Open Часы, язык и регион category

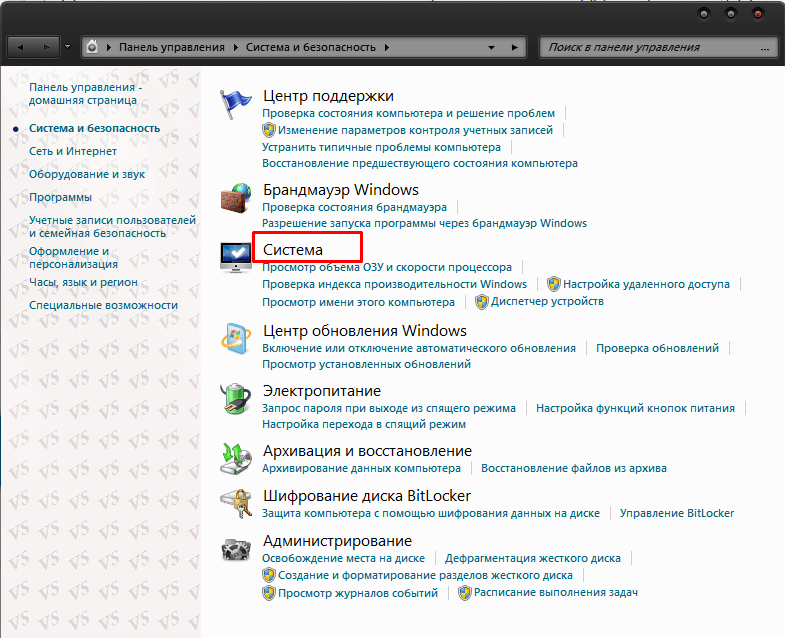point(83,282)
